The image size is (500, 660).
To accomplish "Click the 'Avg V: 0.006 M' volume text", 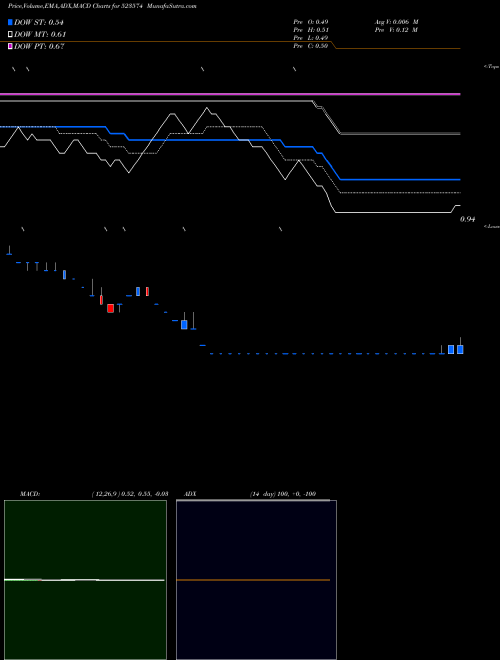I will click(x=396, y=21).
